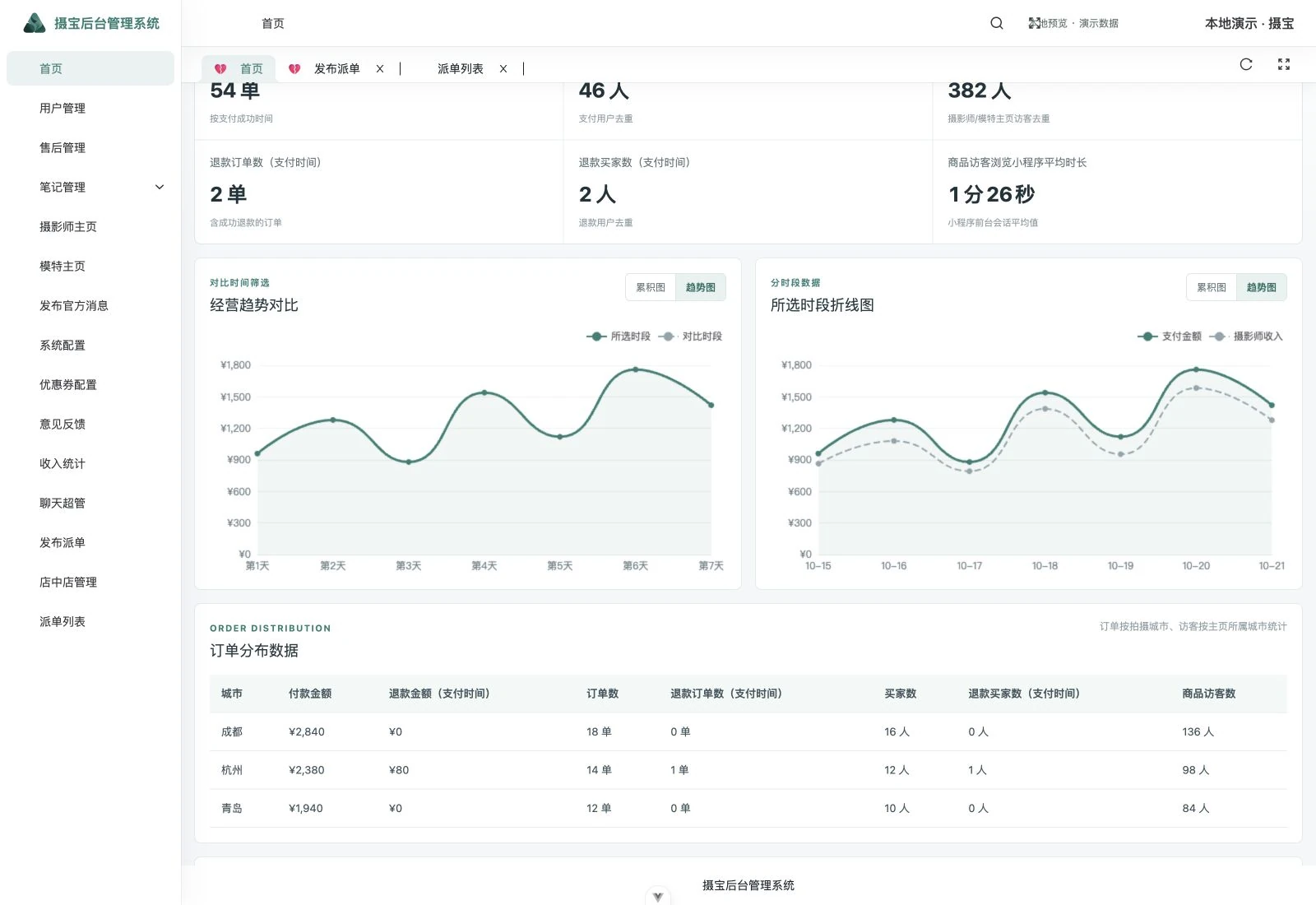
Task: Switch to the 首页 tab
Action: click(x=239, y=69)
